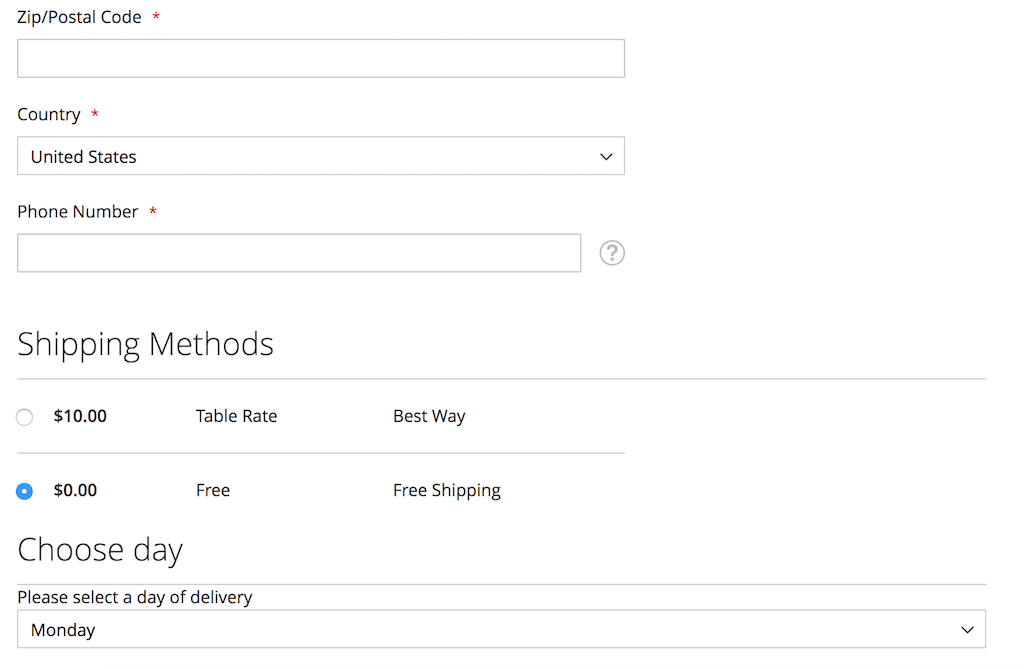Click the chevron arrow on the Country select

[605, 157]
